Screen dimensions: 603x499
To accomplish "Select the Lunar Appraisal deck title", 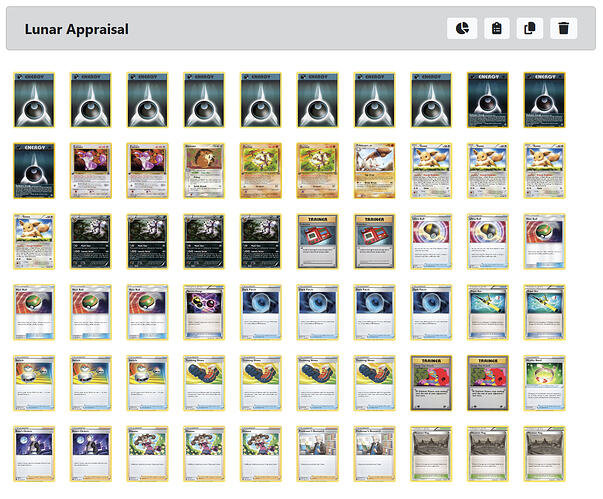I will tap(77, 29).
